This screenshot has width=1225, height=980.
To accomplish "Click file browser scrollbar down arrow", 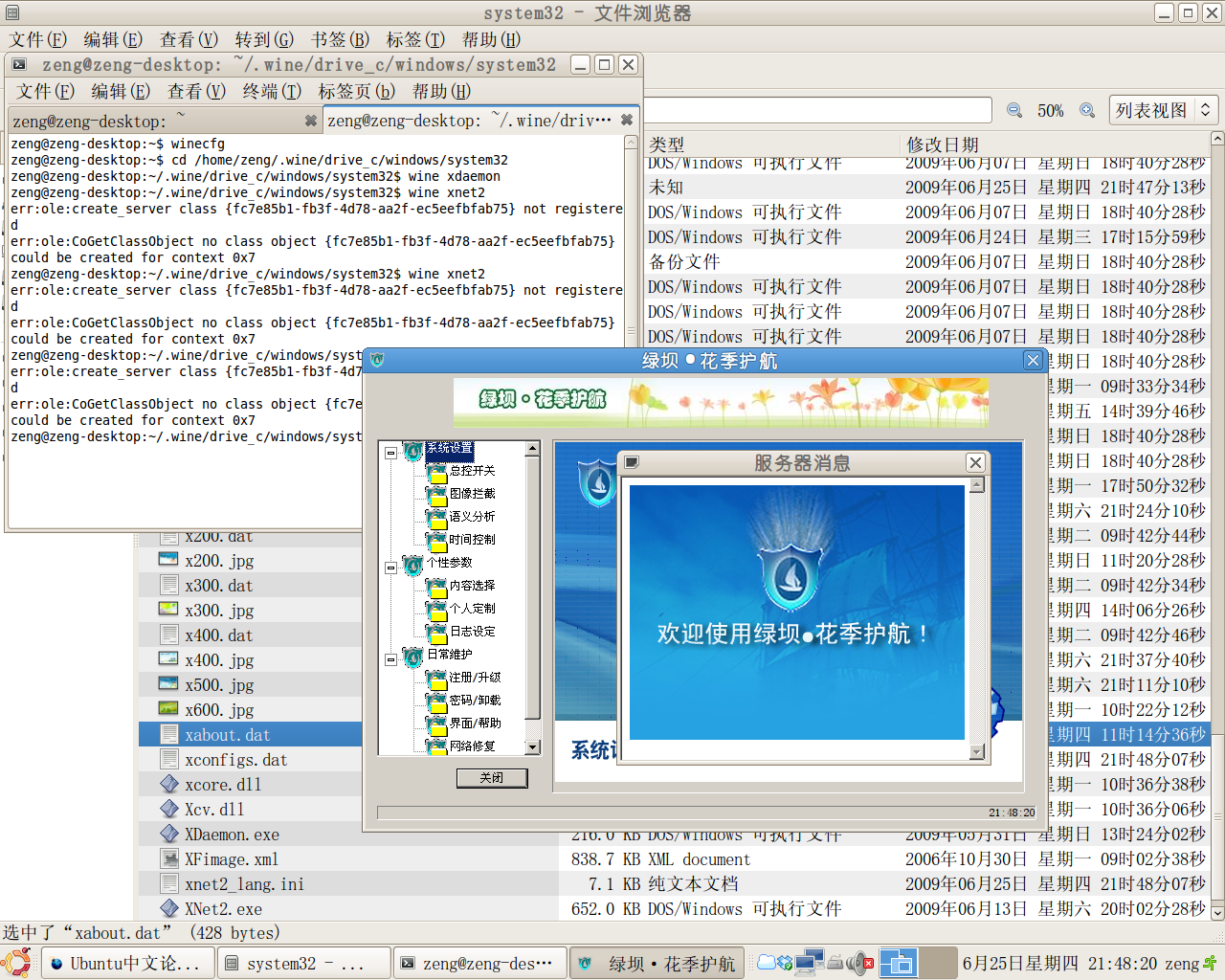I will coord(1217,913).
